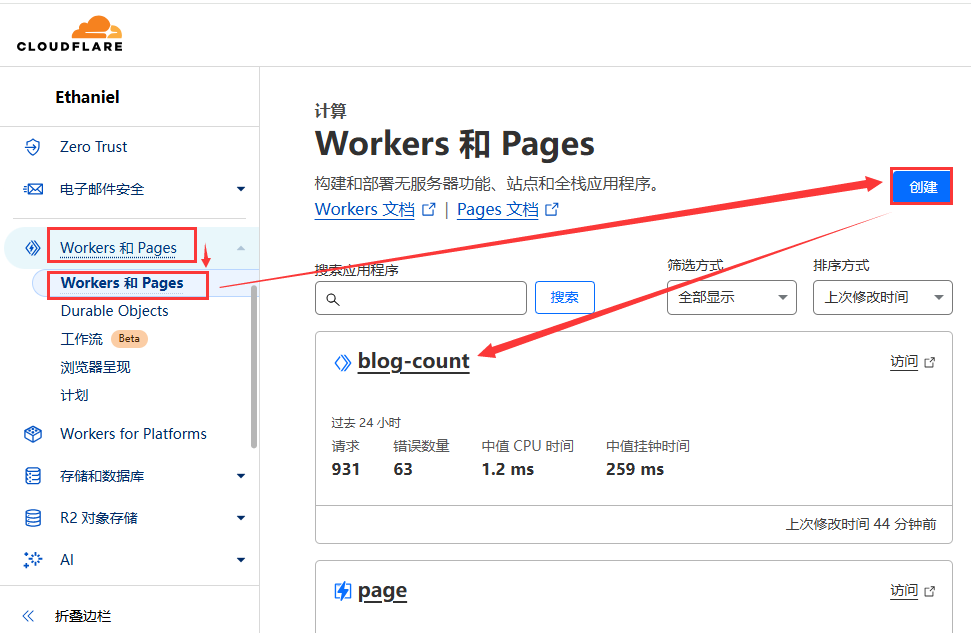Viewport: 971px width, 633px height.
Task: Click the Cloudflare logo
Action: coord(70,33)
